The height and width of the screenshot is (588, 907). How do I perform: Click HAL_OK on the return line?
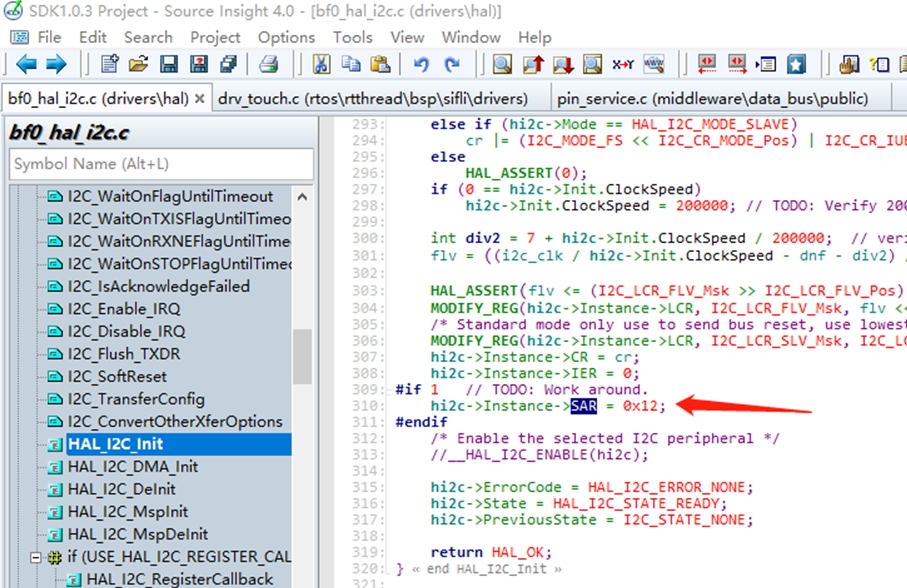518,552
